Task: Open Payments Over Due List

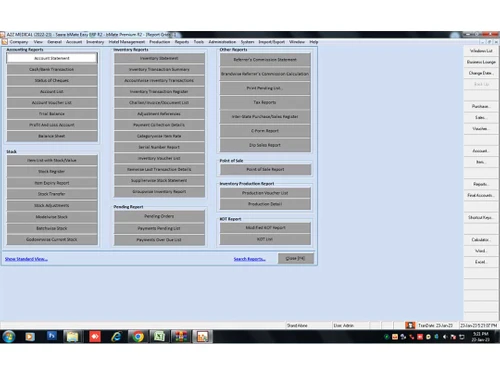Action: click(x=159, y=240)
